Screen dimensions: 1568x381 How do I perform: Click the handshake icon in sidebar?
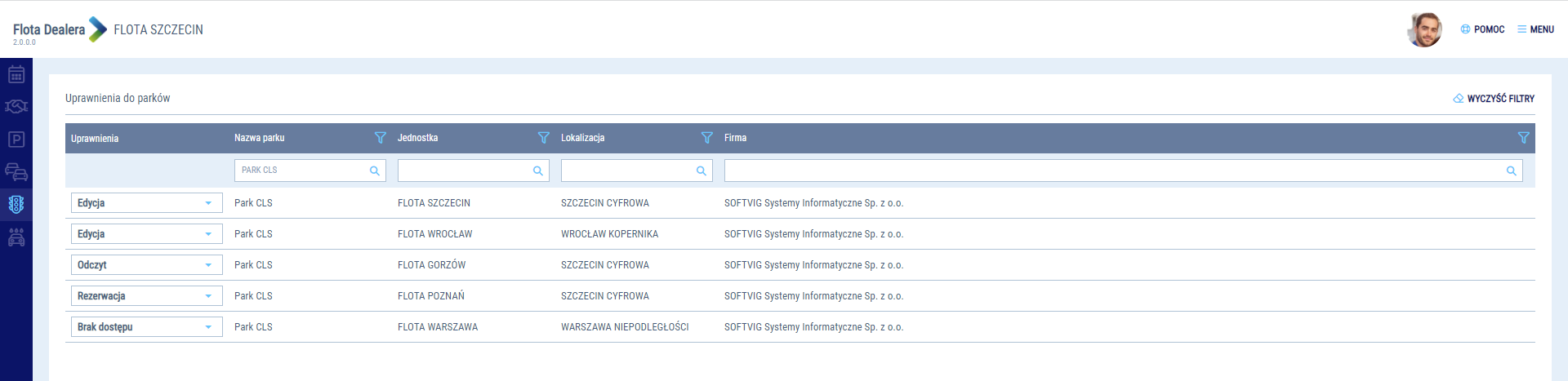coord(16,107)
